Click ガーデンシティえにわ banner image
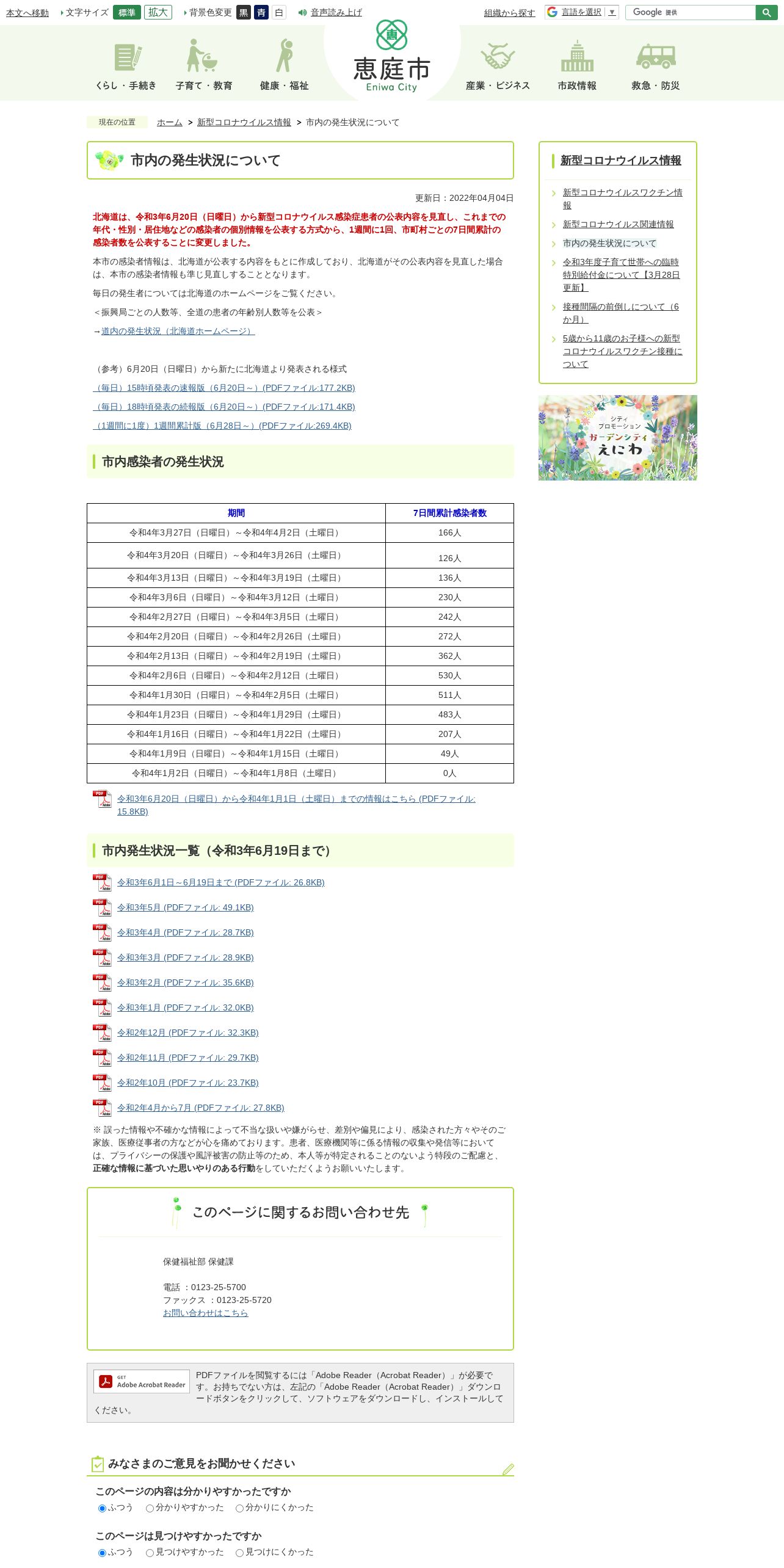 [x=618, y=438]
